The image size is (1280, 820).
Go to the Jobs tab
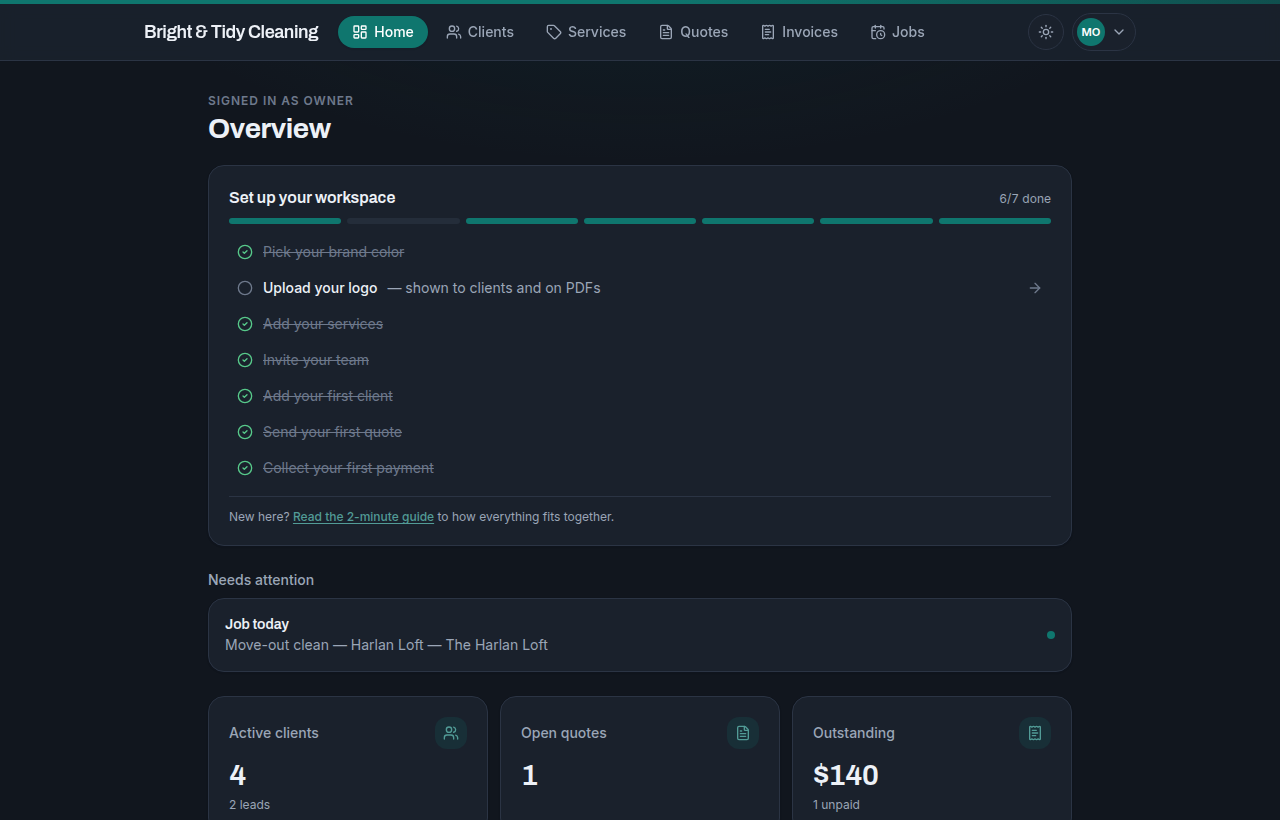pos(897,32)
